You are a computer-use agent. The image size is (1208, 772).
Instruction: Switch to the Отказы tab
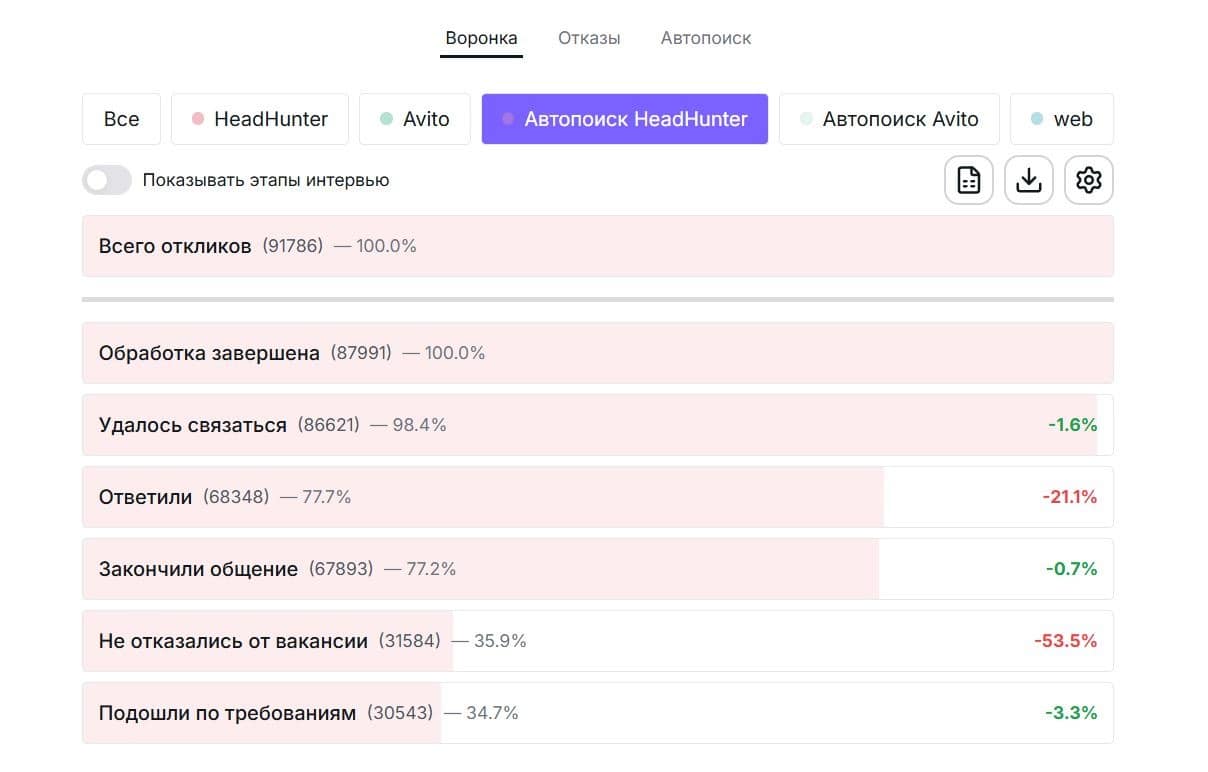pyautogui.click(x=589, y=38)
